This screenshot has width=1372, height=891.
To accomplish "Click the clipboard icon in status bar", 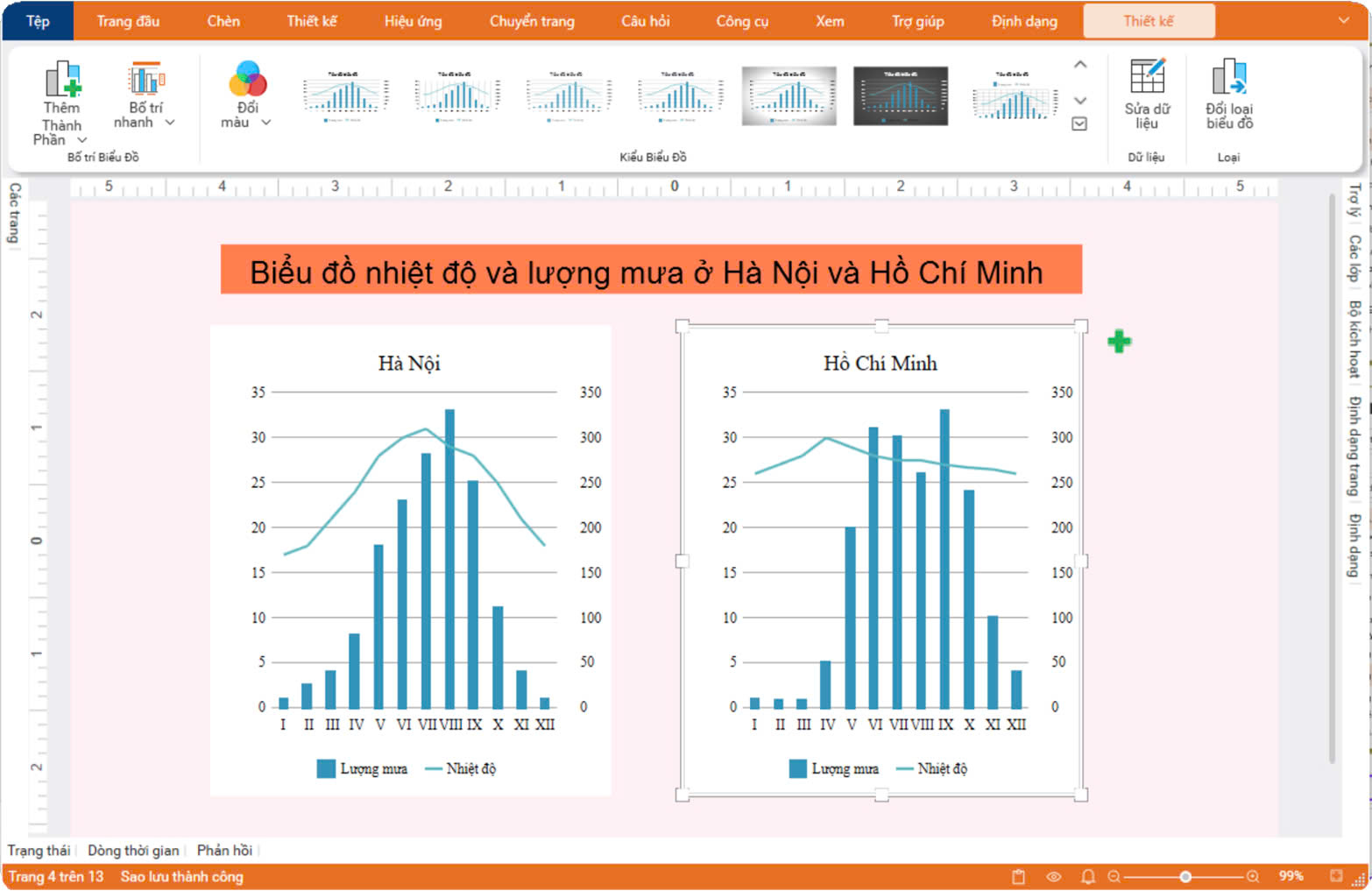I will click(1018, 876).
